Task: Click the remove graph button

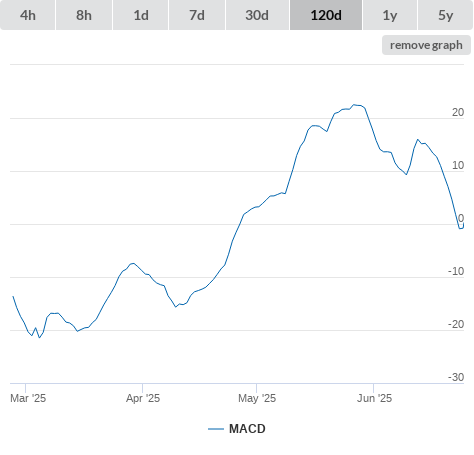Action: coord(426,45)
